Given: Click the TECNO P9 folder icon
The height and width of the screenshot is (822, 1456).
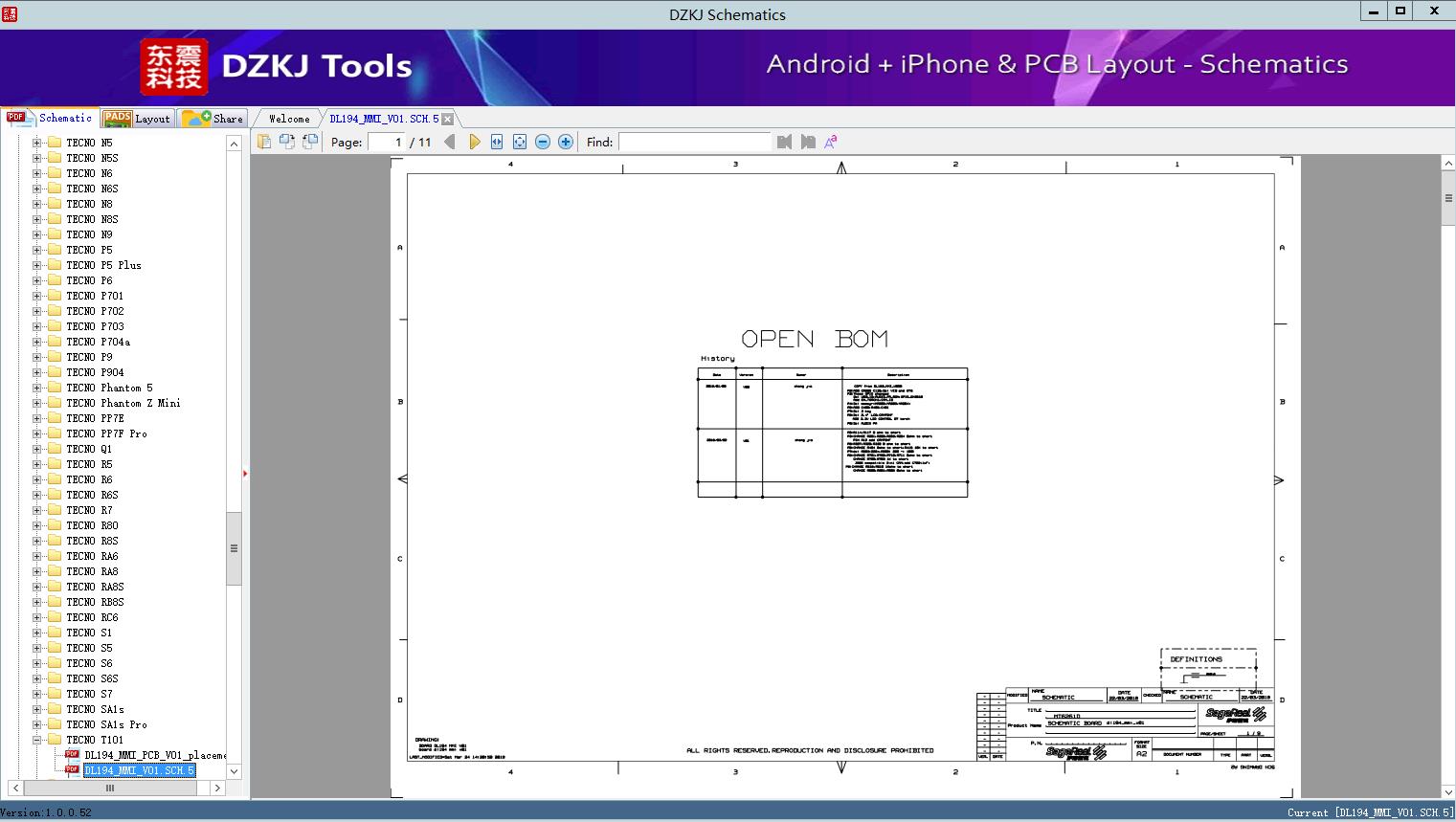Looking at the screenshot, I should 55,357.
